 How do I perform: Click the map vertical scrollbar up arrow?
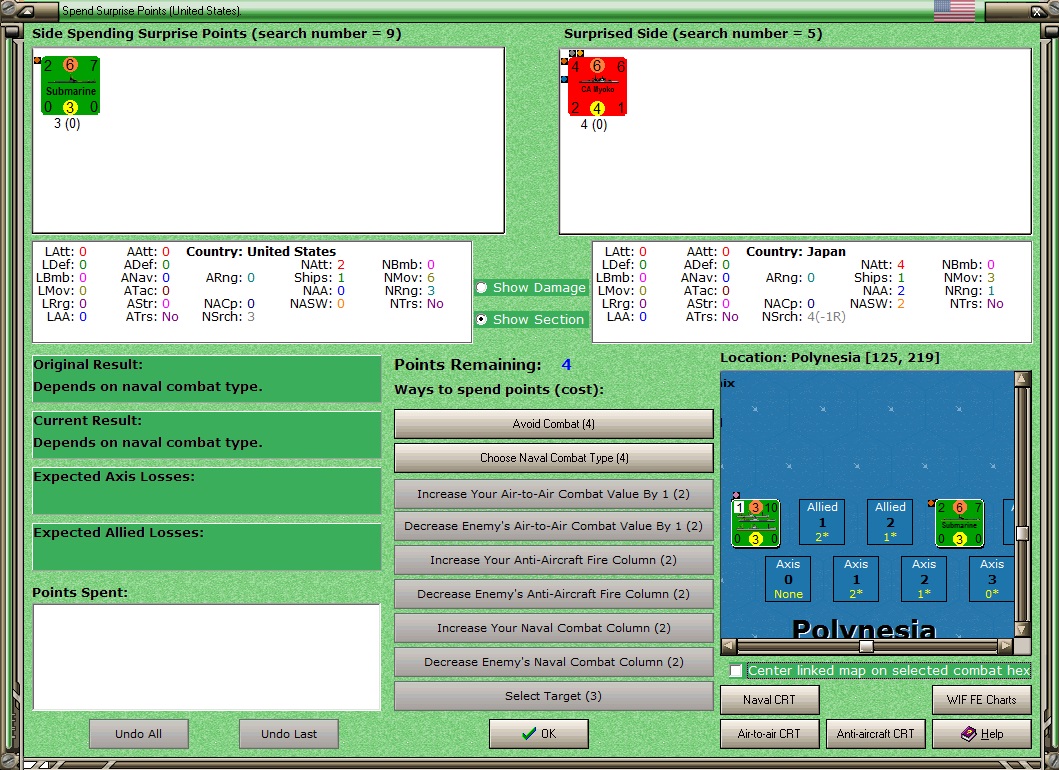[1022, 379]
